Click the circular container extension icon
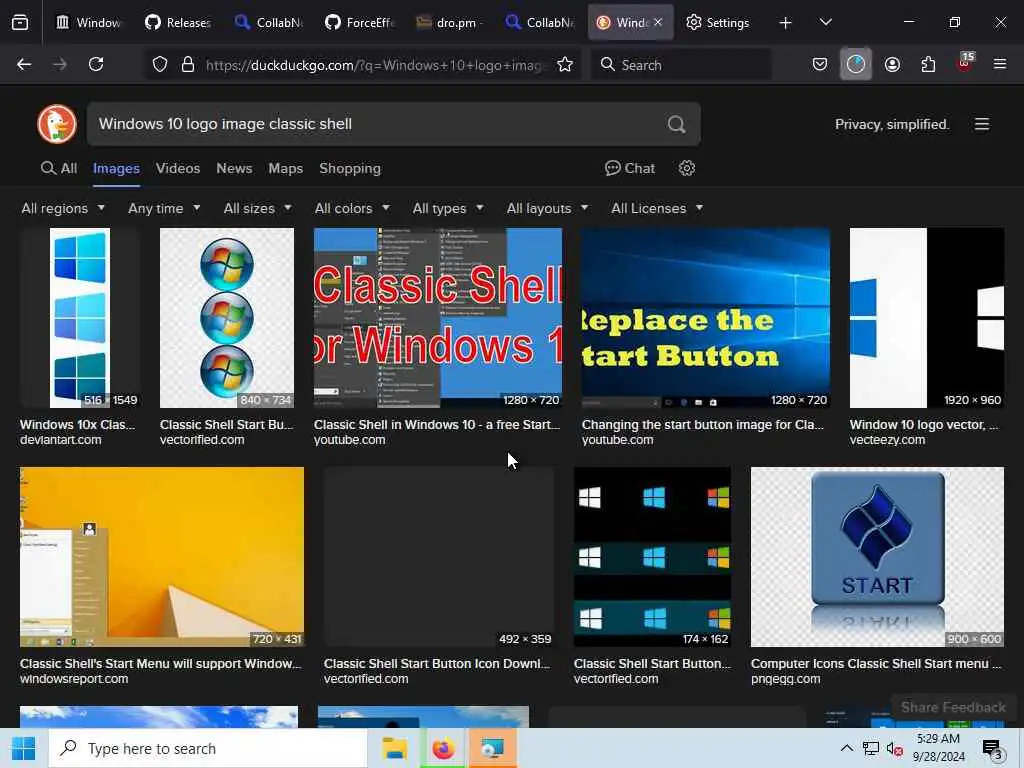Viewport: 1024px width, 768px height. 856,64
